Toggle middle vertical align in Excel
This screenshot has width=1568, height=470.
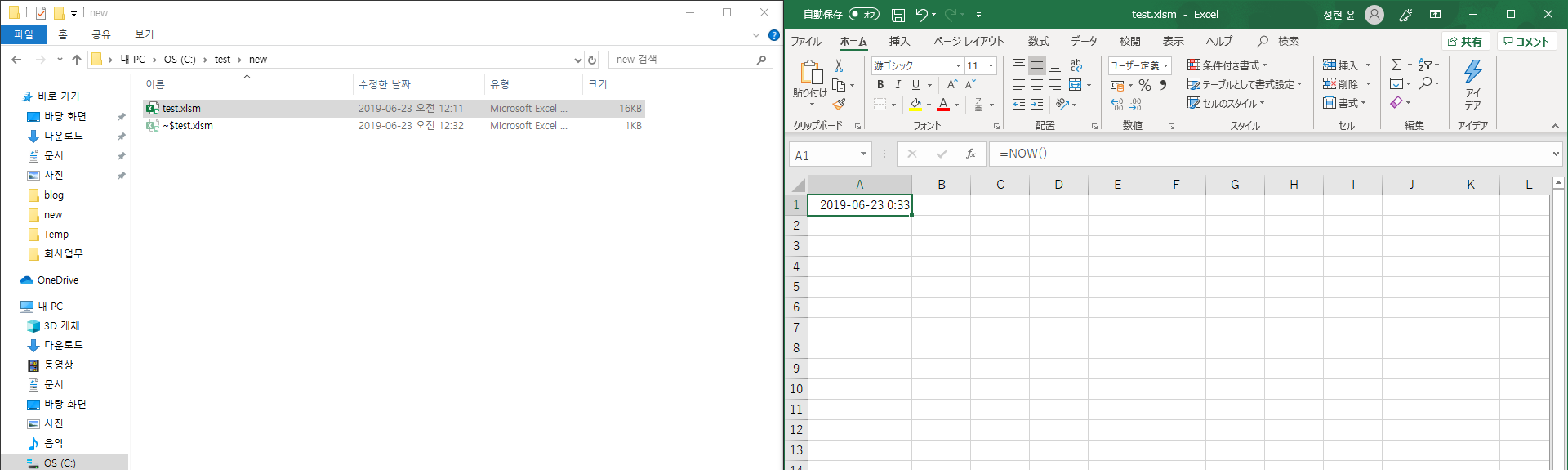[x=1037, y=65]
